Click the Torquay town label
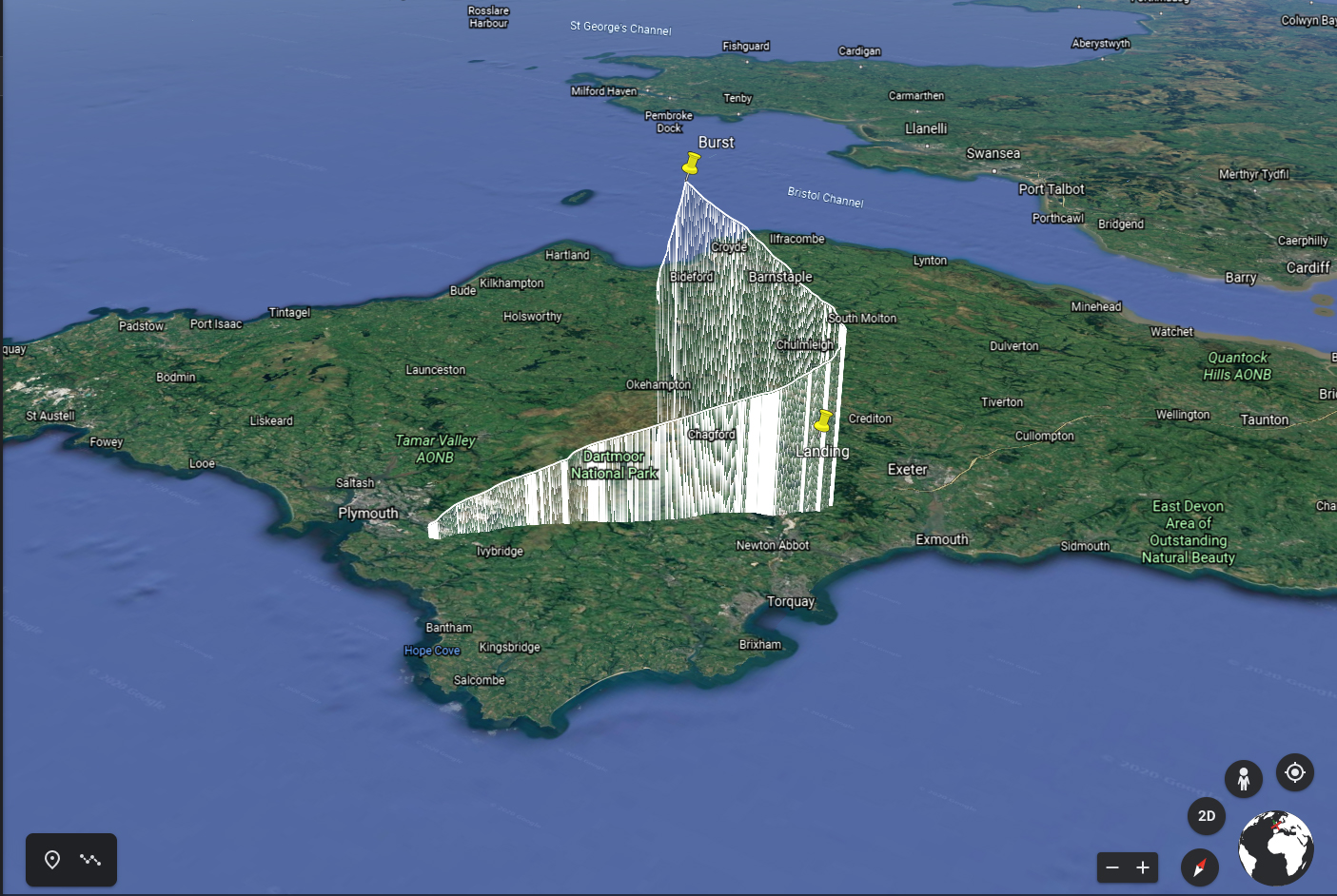Image resolution: width=1337 pixels, height=896 pixels. [x=791, y=601]
